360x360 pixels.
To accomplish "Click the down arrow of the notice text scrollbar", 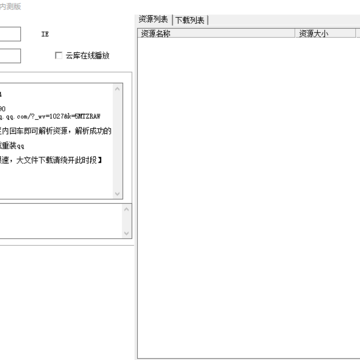I will (117, 194).
